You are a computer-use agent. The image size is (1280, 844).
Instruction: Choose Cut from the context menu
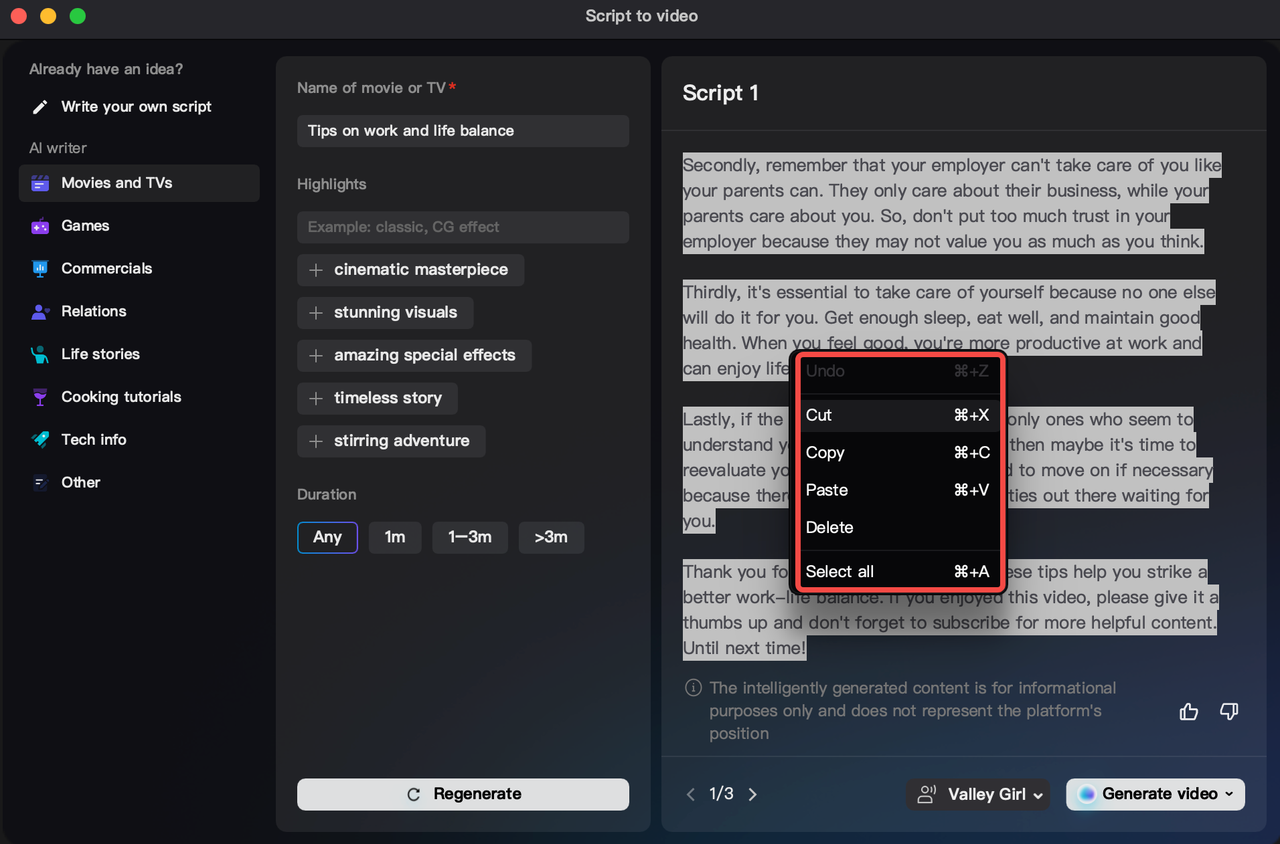click(x=898, y=415)
